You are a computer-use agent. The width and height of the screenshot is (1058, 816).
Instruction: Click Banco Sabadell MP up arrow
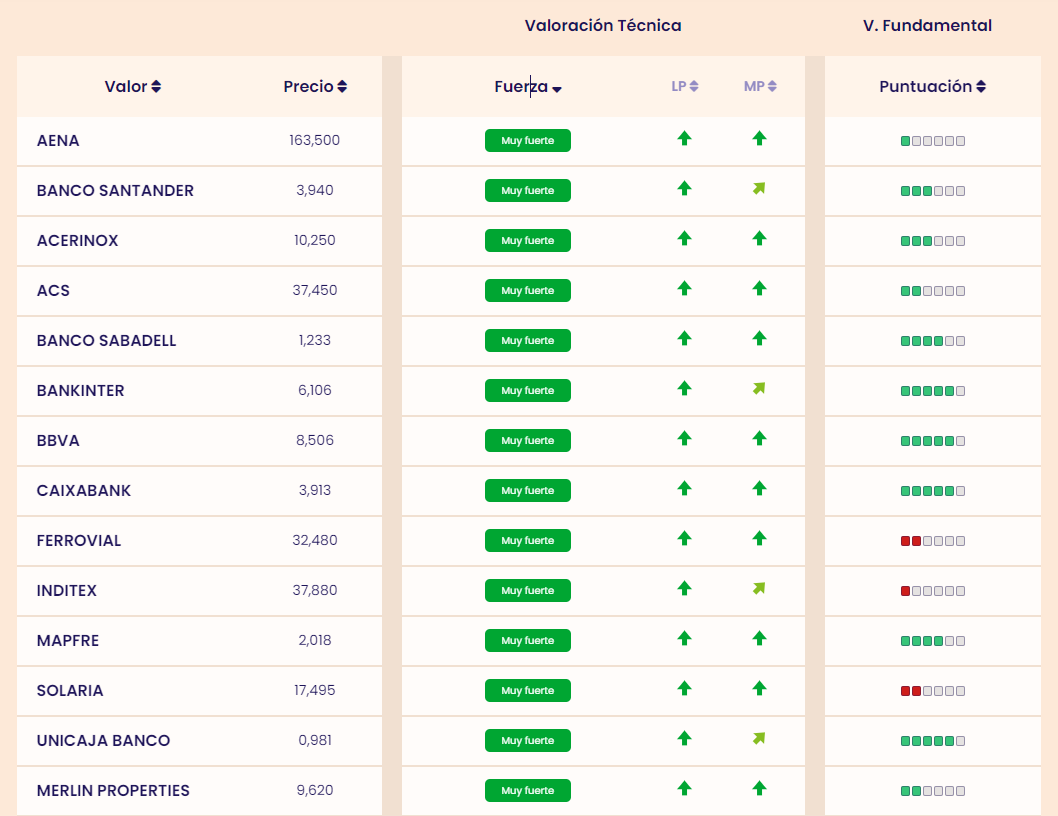759,338
